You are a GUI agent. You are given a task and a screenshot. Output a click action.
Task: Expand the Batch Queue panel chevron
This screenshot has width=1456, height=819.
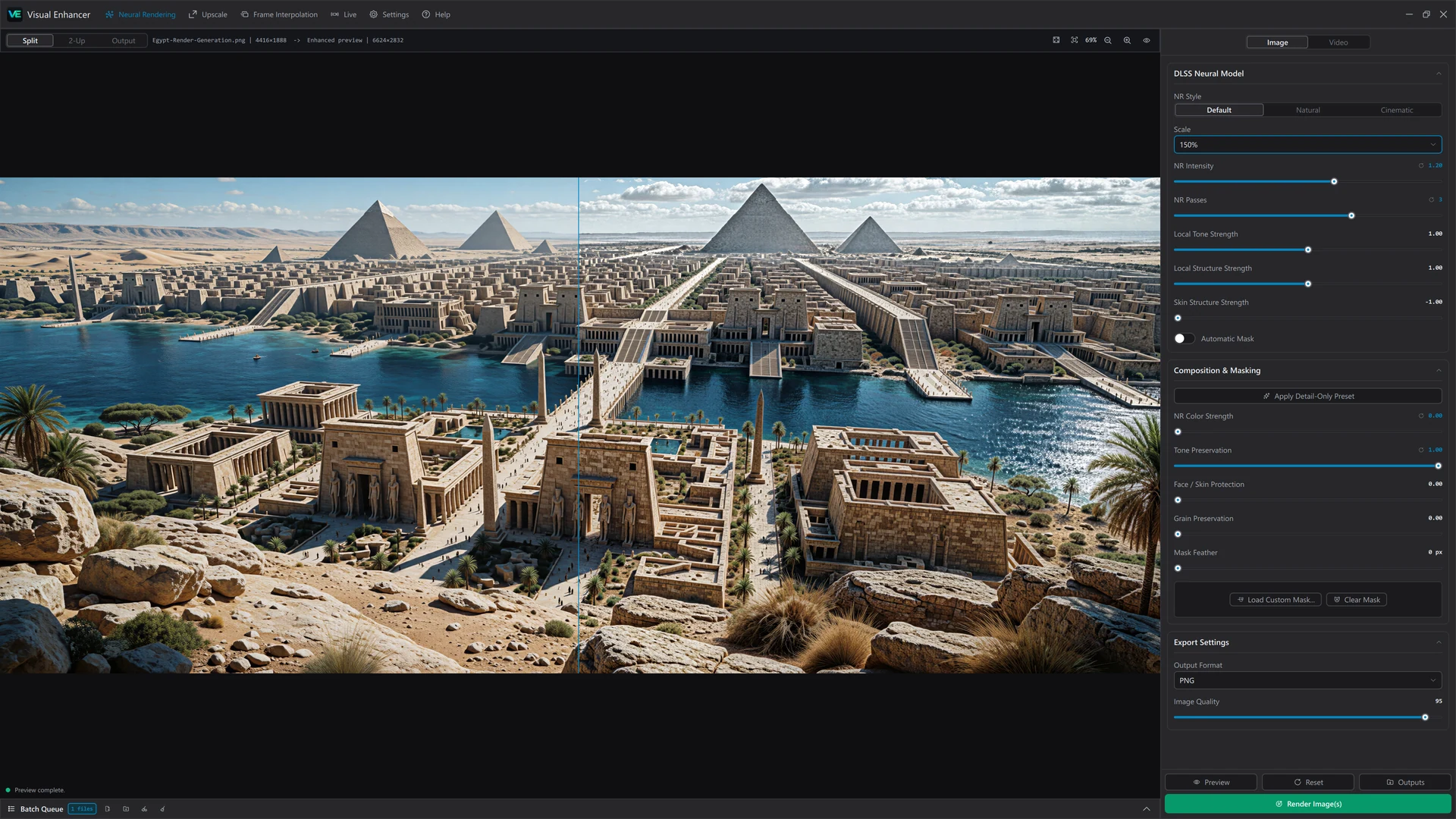[1147, 809]
